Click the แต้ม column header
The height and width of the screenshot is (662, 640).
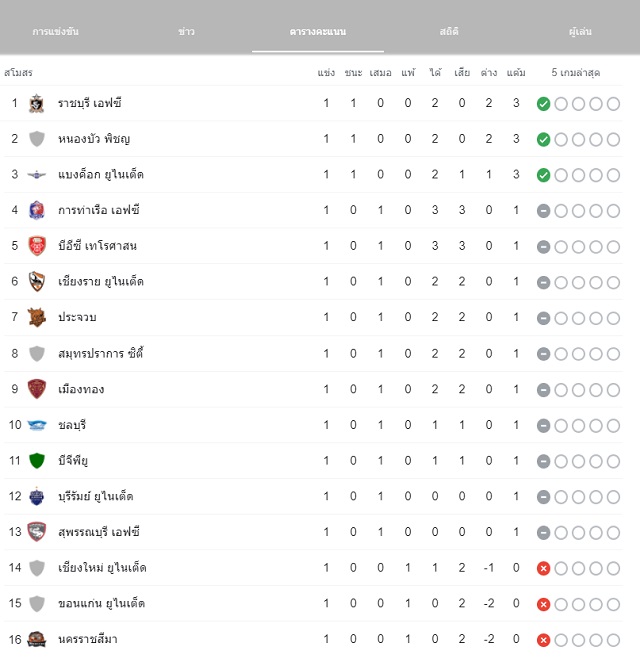516,73
